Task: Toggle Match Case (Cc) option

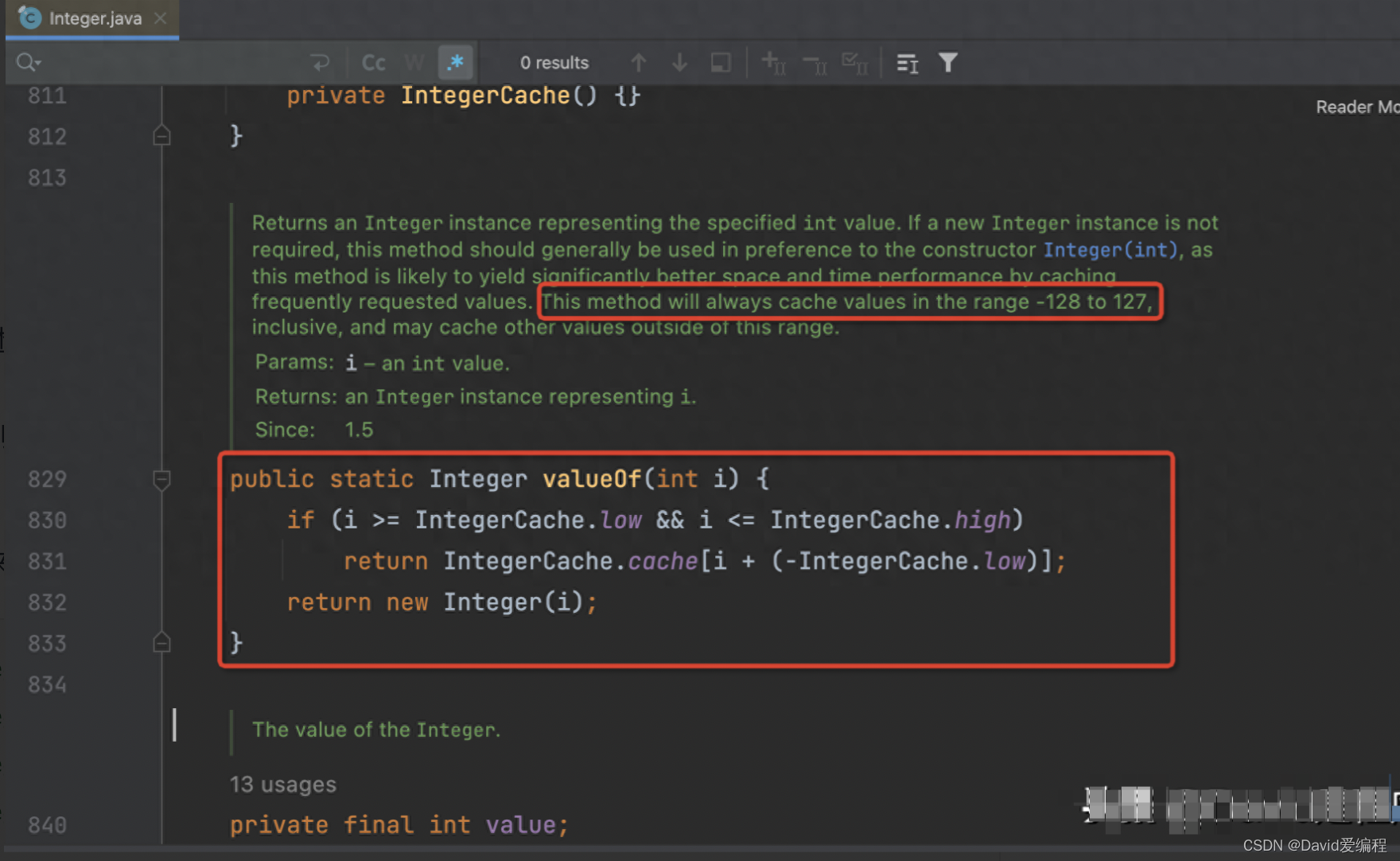Action: [x=373, y=63]
